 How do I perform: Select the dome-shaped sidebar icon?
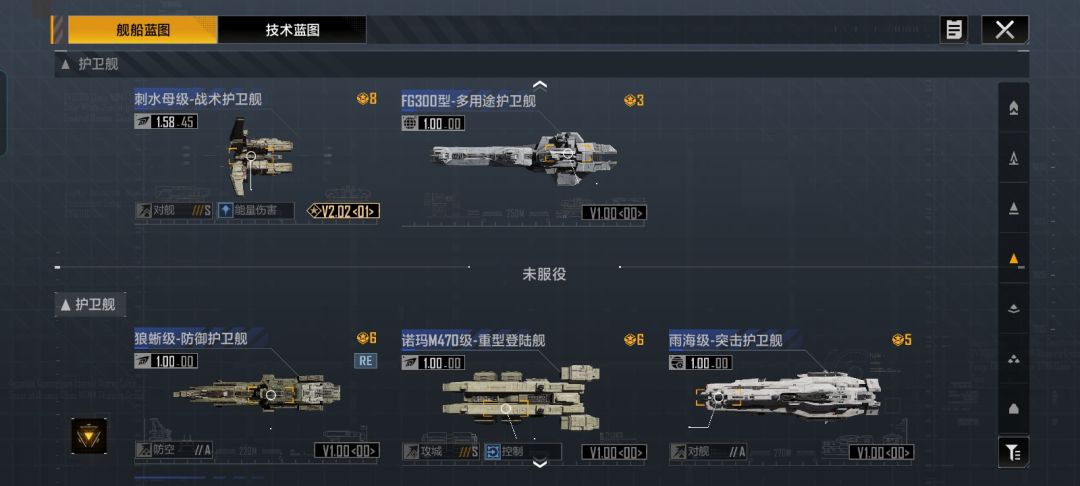click(x=1013, y=409)
